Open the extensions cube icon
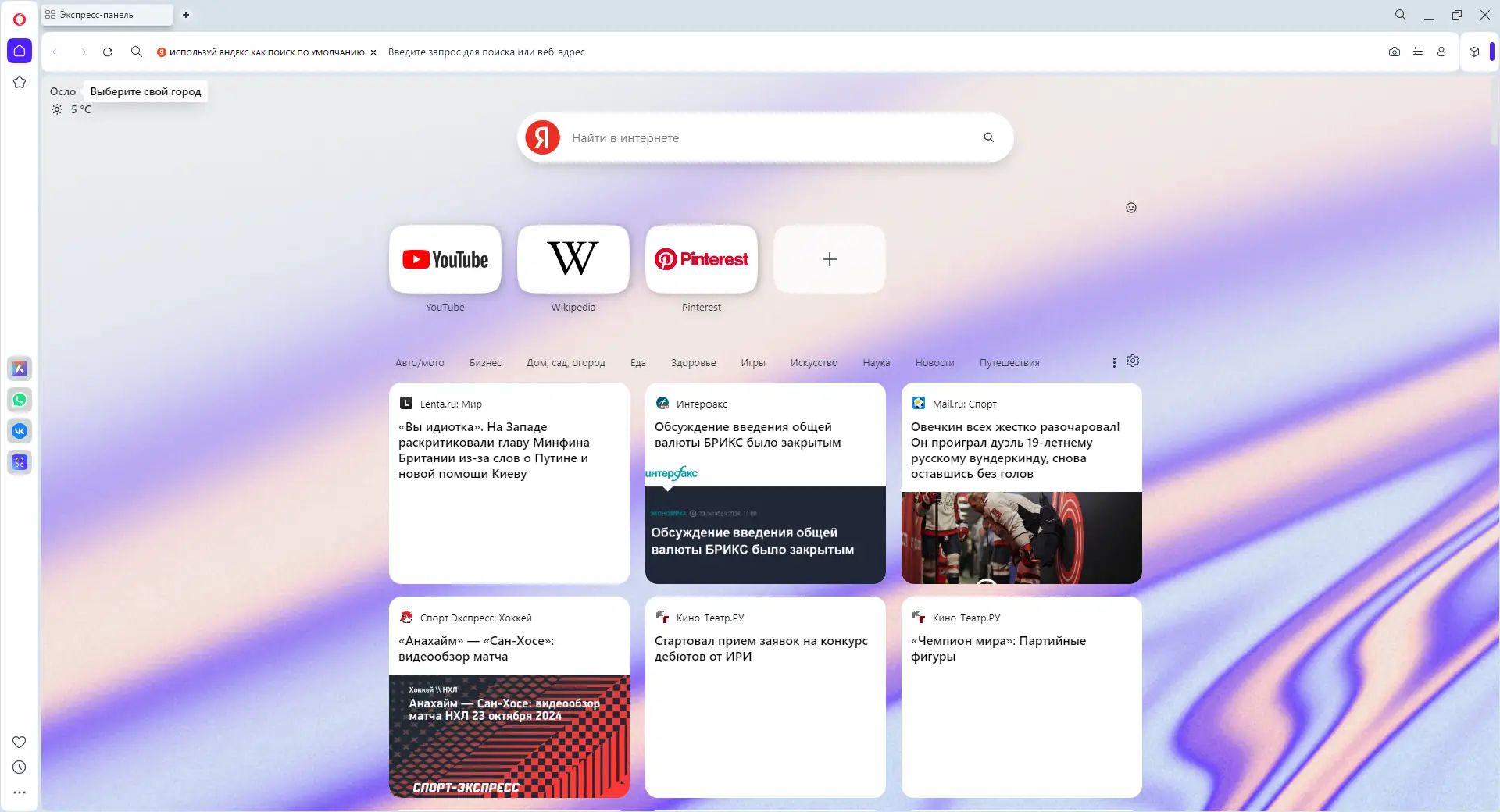This screenshot has width=1500, height=812. coord(1474,52)
